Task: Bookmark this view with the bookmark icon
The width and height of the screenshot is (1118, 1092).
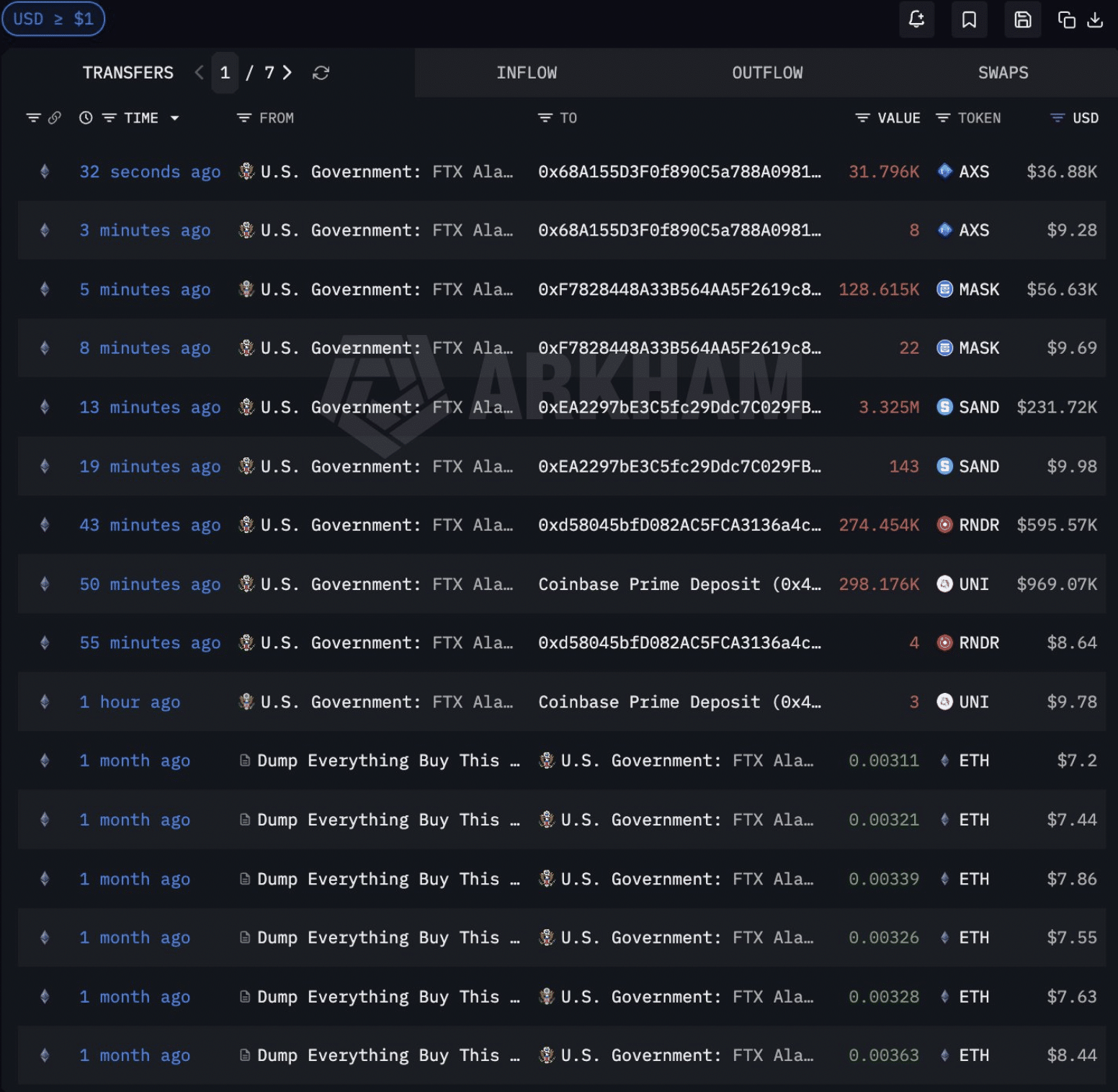Action: 970,19
